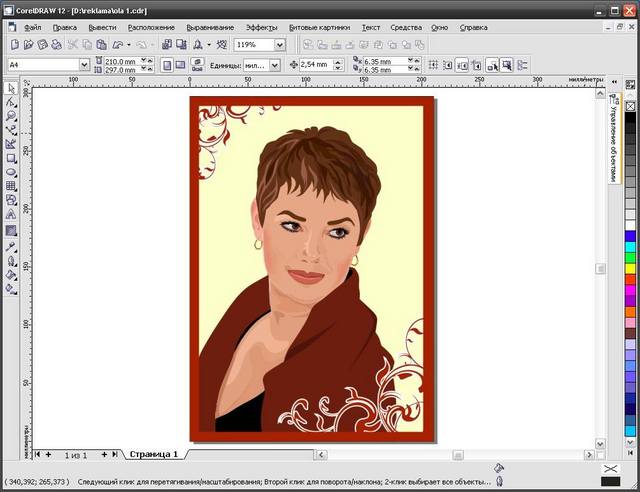Select the Страница 1 page tab

click(x=154, y=454)
